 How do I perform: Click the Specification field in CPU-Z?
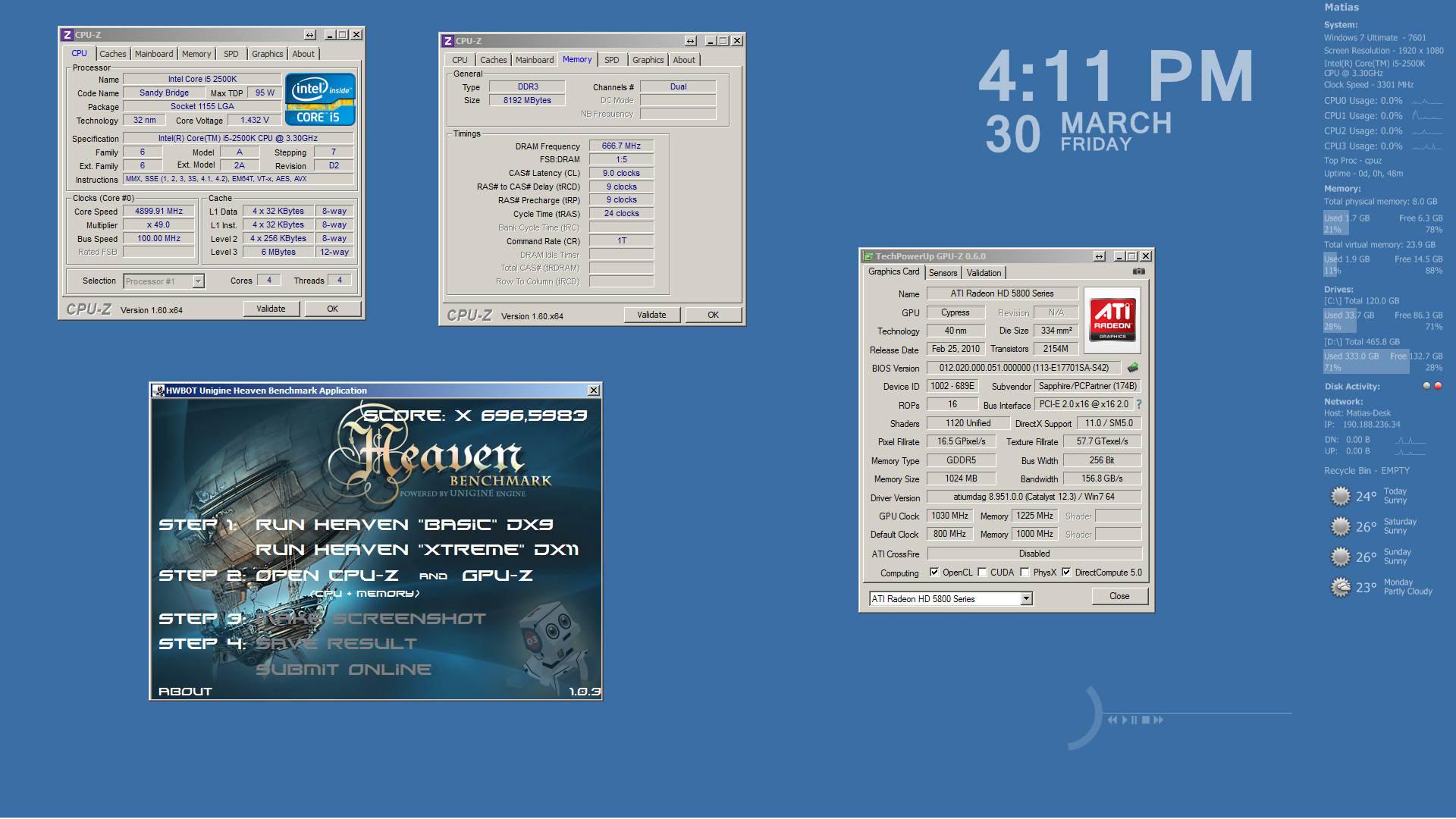click(238, 139)
